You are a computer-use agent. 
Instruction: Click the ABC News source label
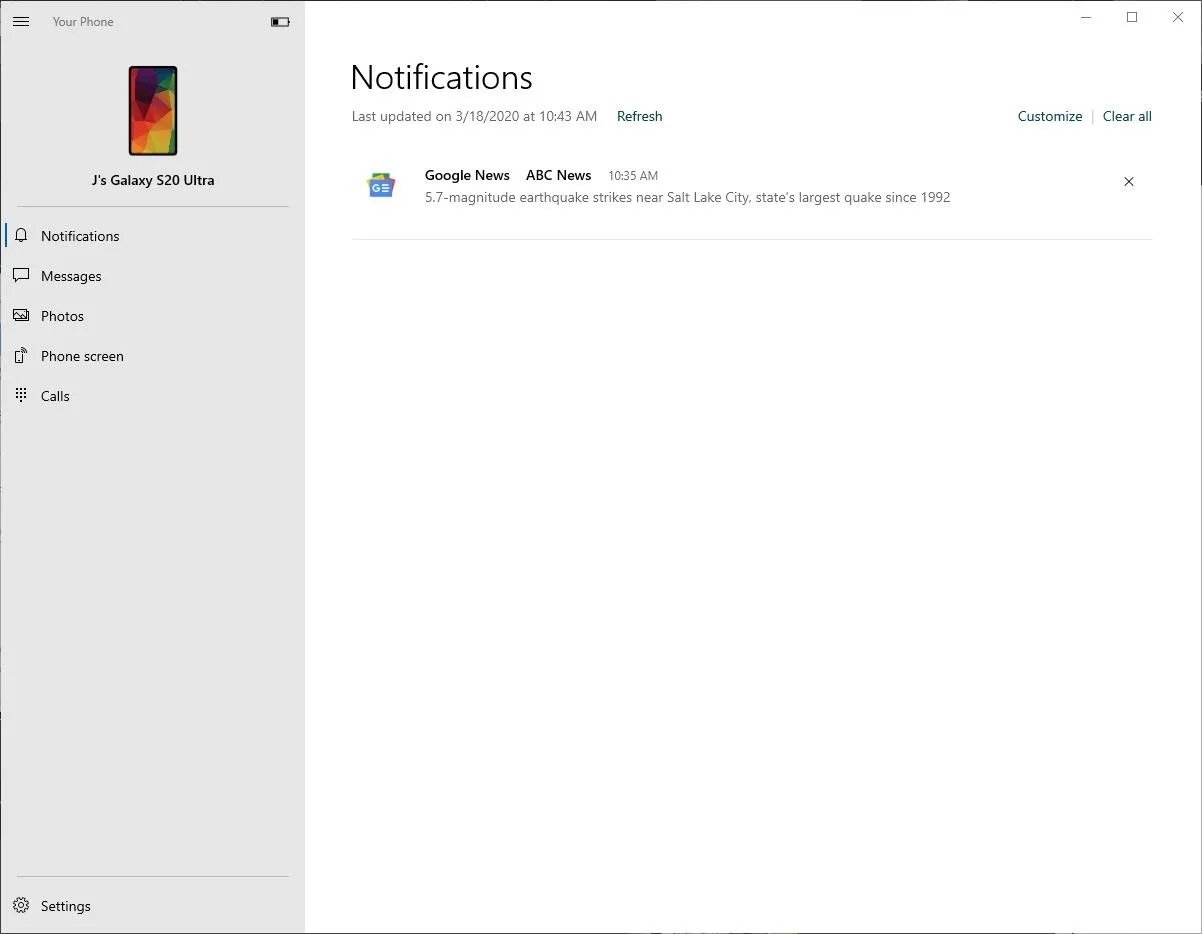(558, 175)
